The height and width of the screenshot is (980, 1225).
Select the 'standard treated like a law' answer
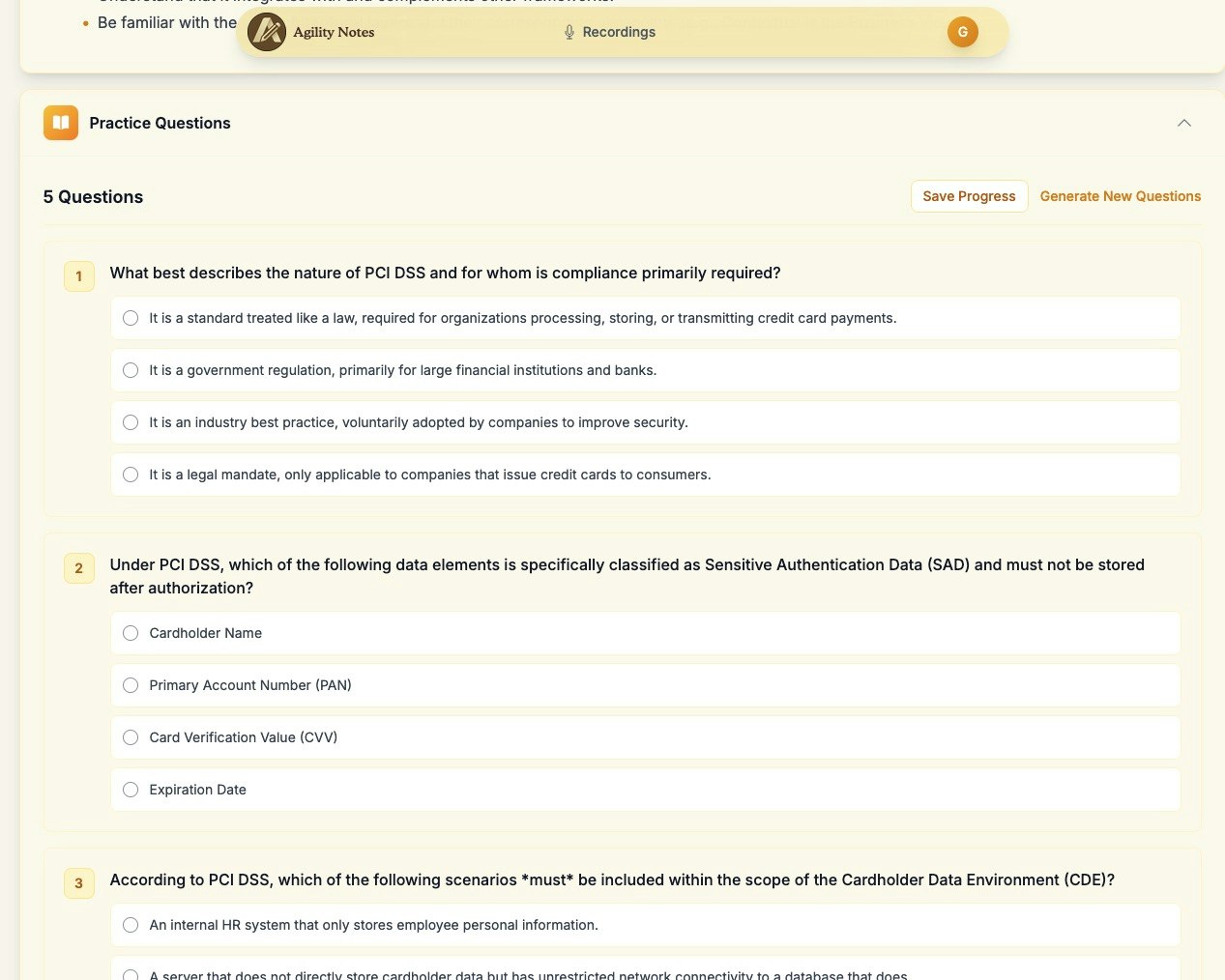(x=645, y=318)
